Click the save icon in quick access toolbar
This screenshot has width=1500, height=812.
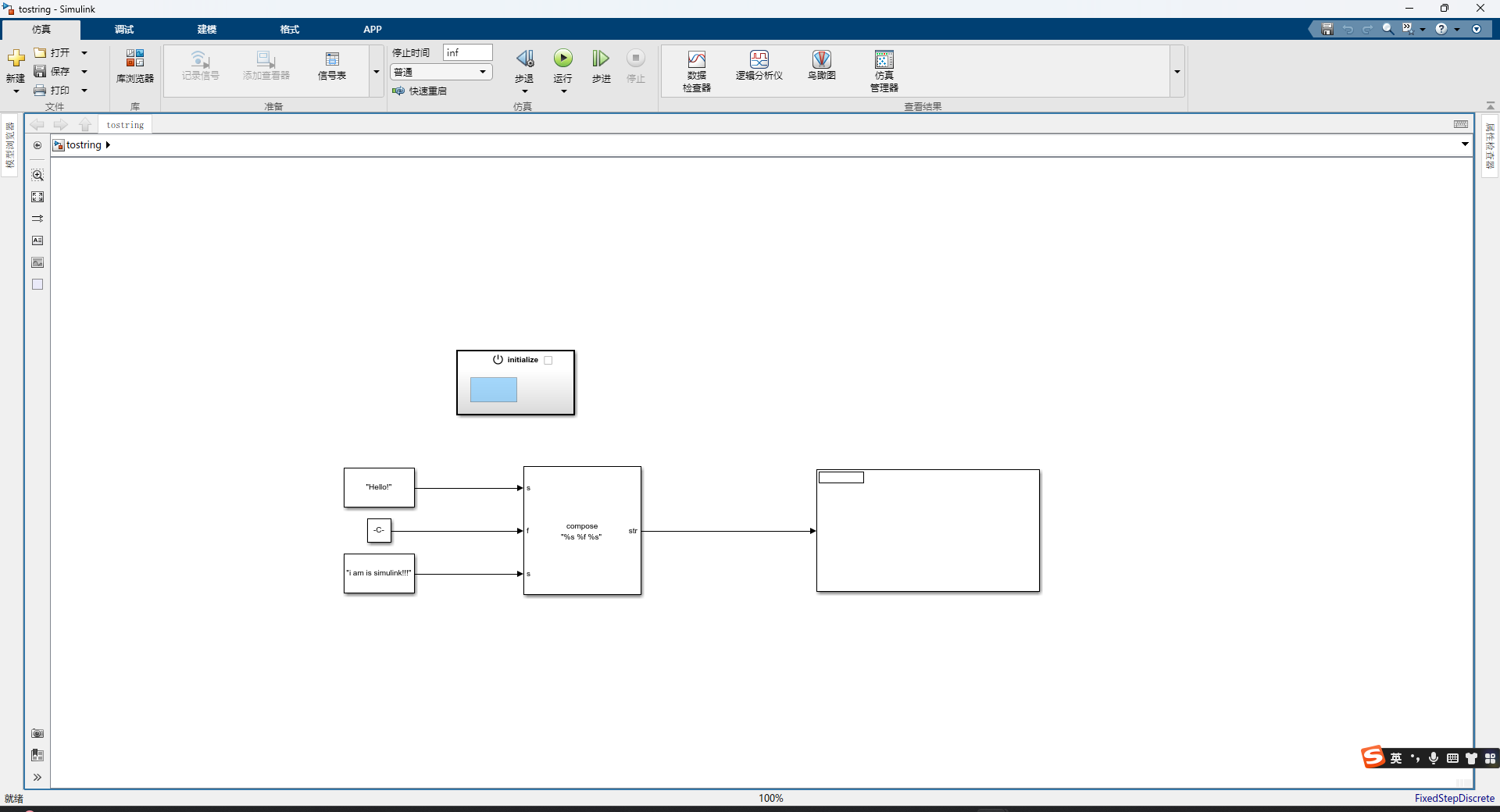pos(1327,29)
